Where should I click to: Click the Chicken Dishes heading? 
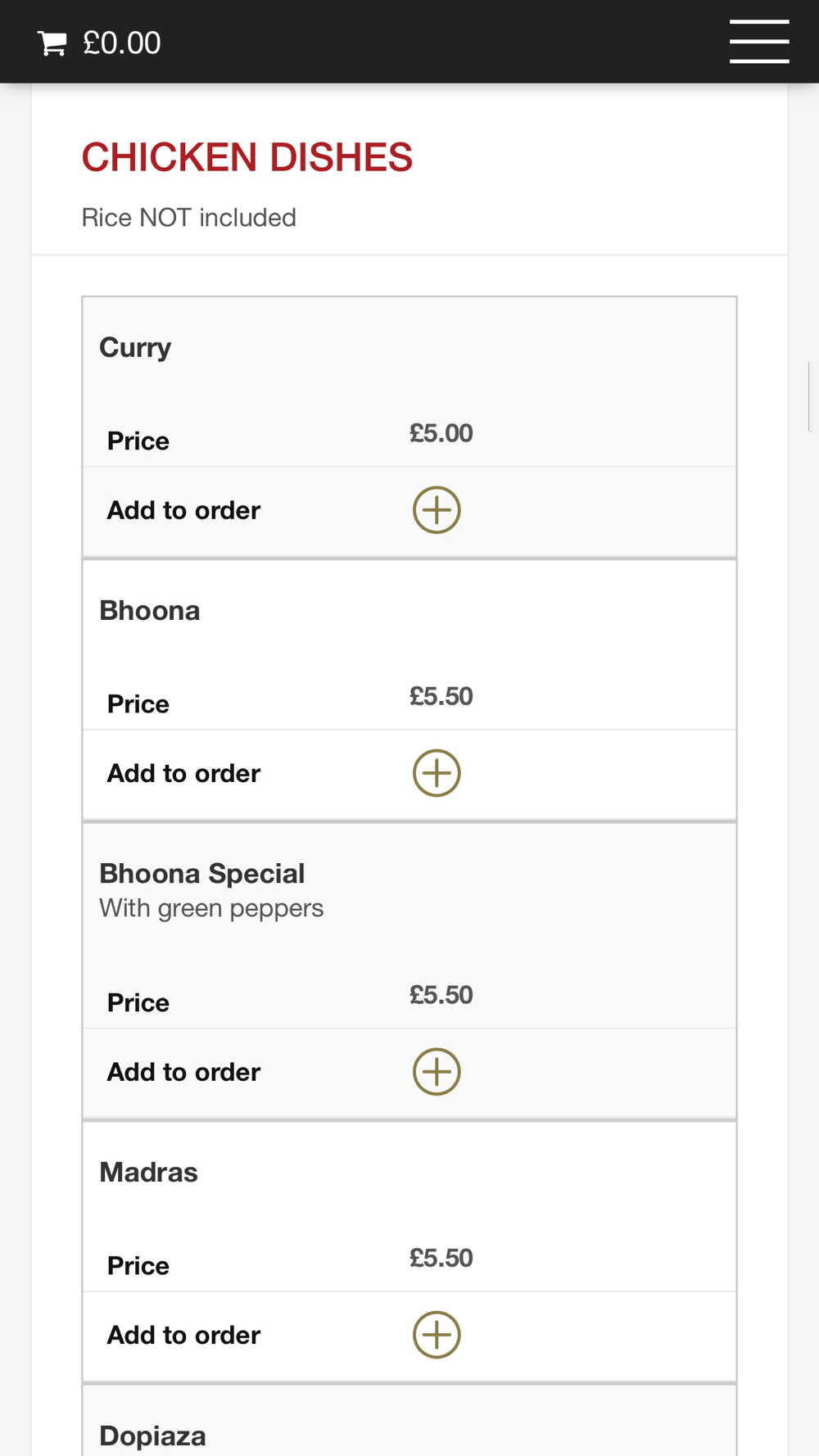pos(247,157)
